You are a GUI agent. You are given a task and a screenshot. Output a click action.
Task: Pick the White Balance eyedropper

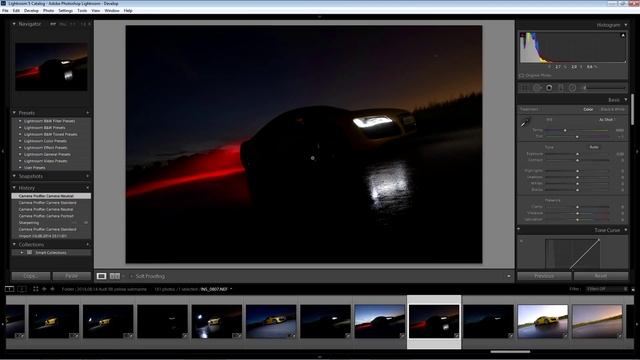[525, 122]
